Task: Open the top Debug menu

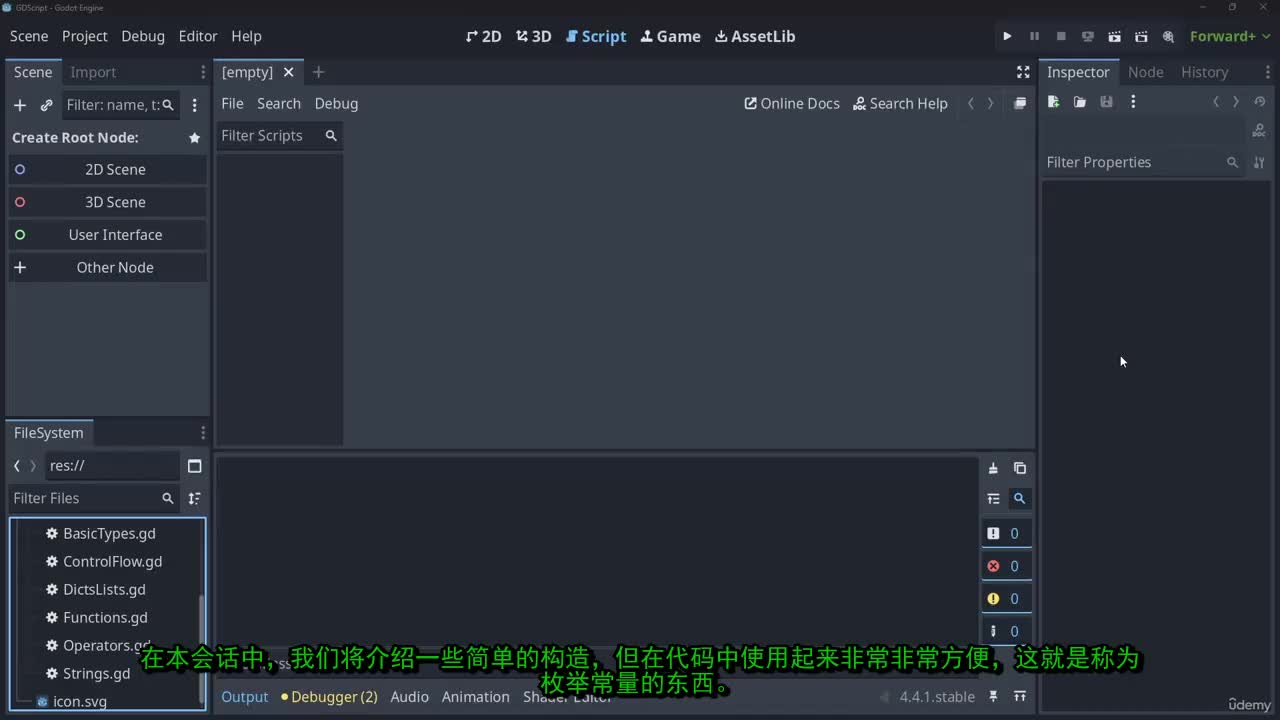Action: coord(143,36)
